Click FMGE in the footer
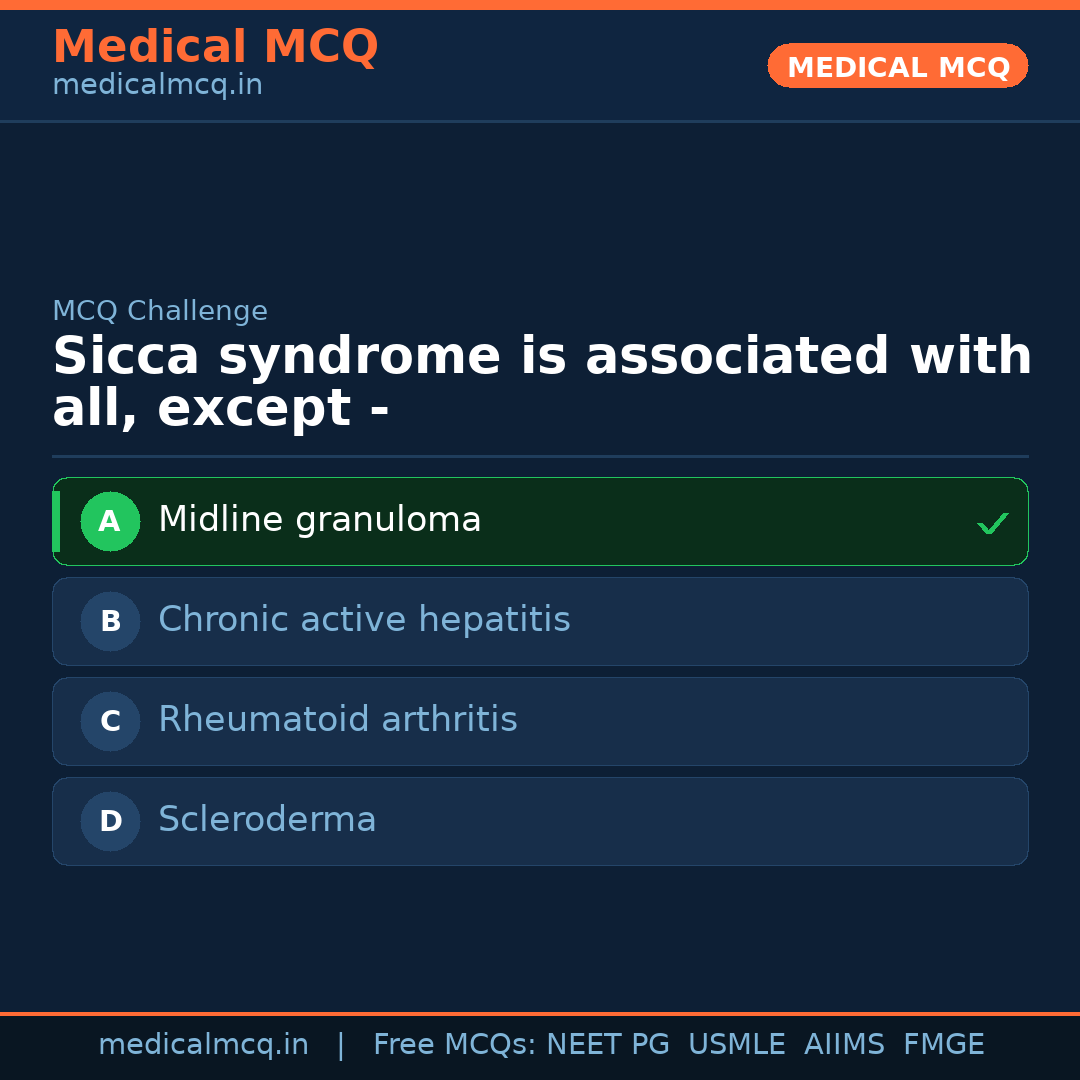This screenshot has width=1080, height=1080. click(943, 1045)
